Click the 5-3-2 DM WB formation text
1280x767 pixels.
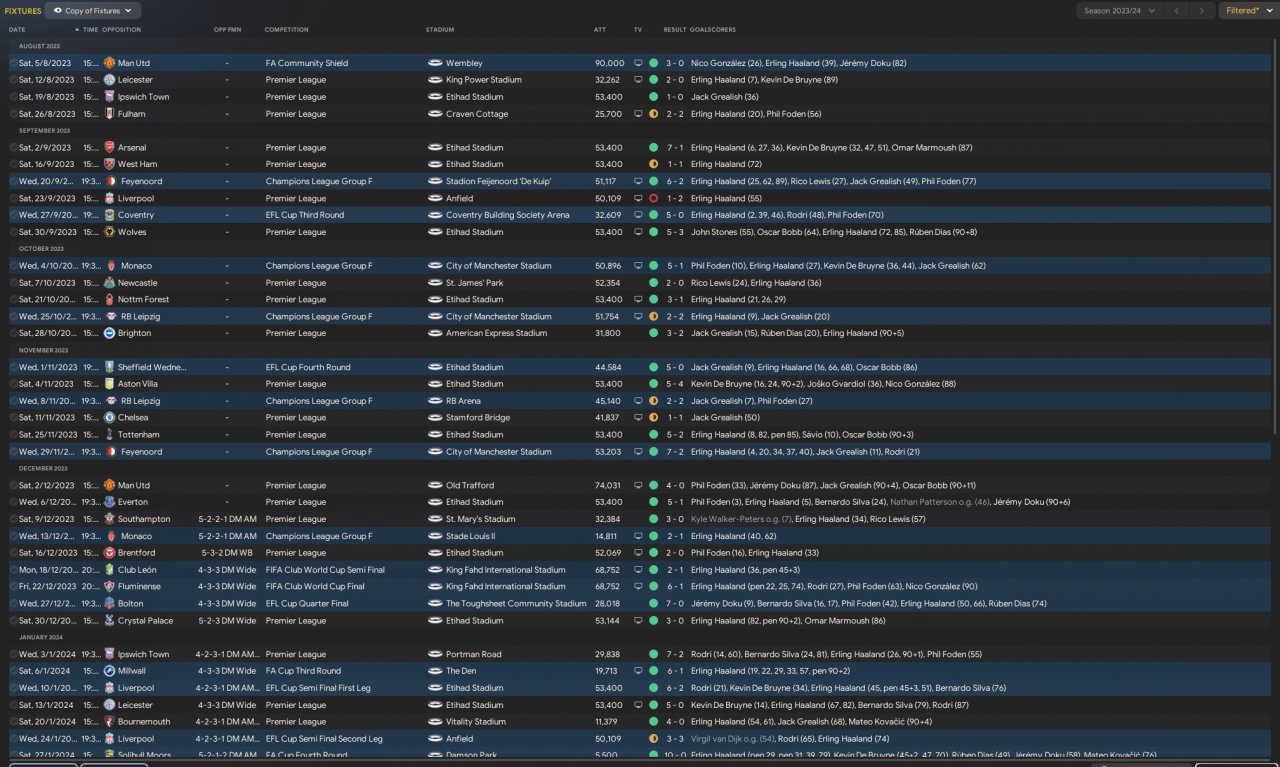coord(227,553)
